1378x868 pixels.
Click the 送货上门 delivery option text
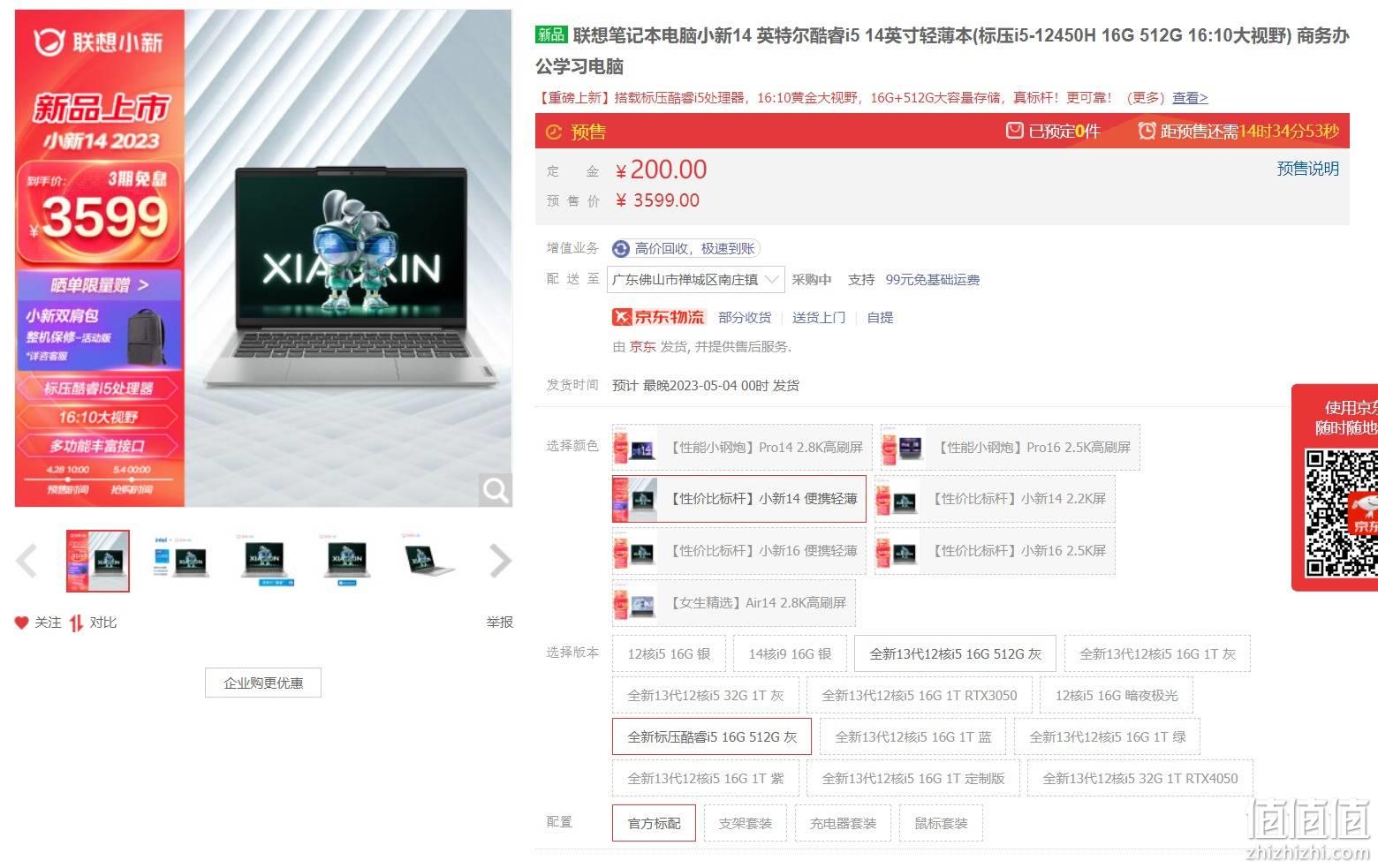pos(819,318)
